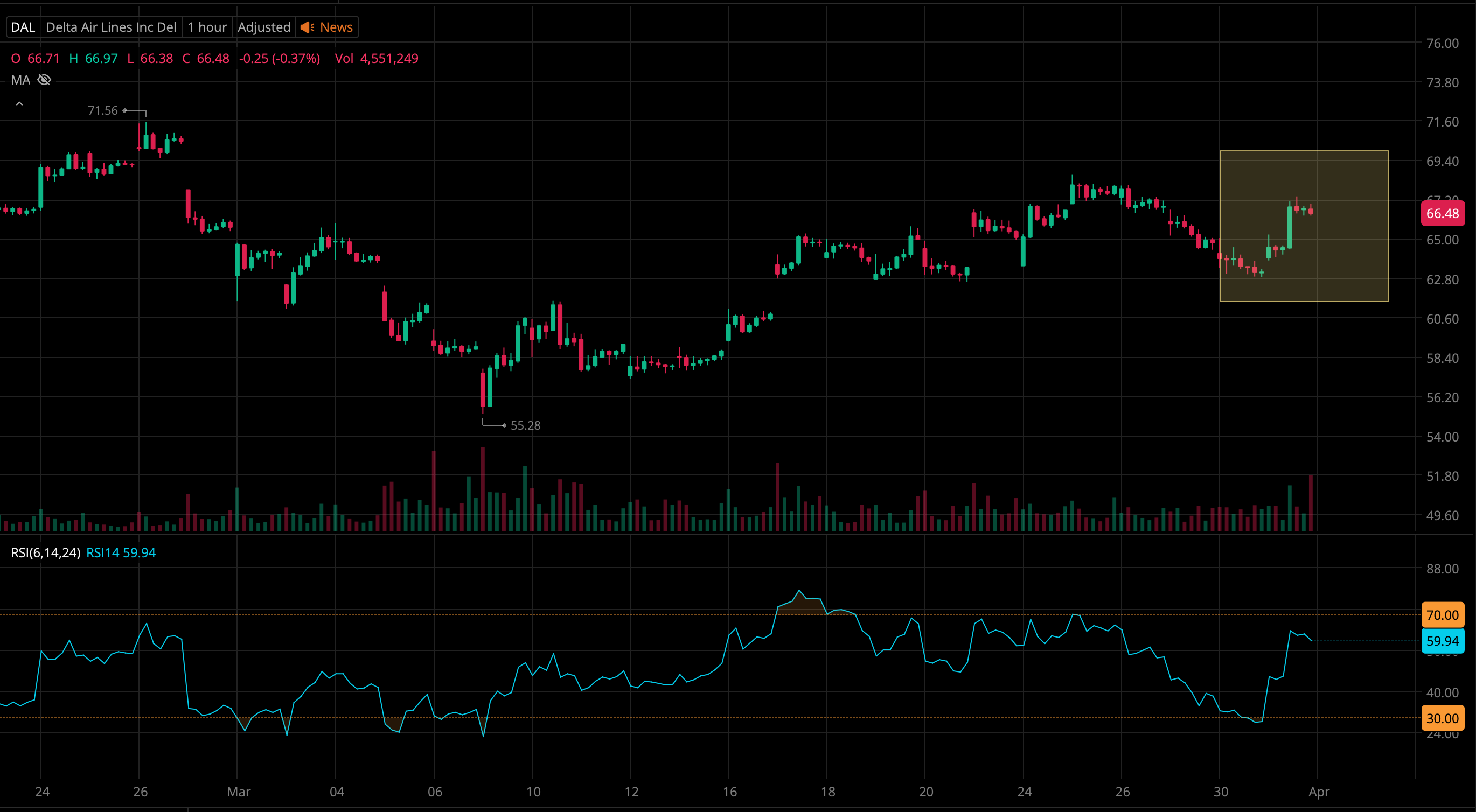Click the 71.56 high price marker

pos(102,110)
